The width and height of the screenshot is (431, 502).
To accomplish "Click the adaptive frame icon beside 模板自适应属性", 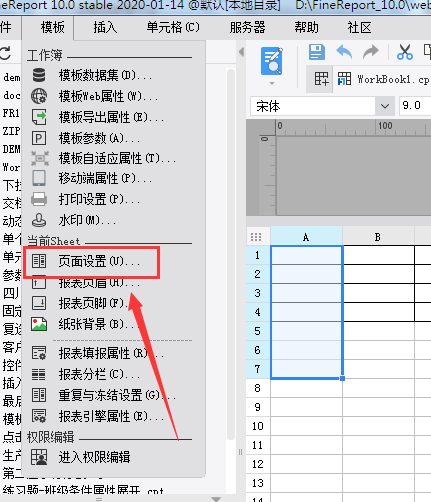I will 40,158.
